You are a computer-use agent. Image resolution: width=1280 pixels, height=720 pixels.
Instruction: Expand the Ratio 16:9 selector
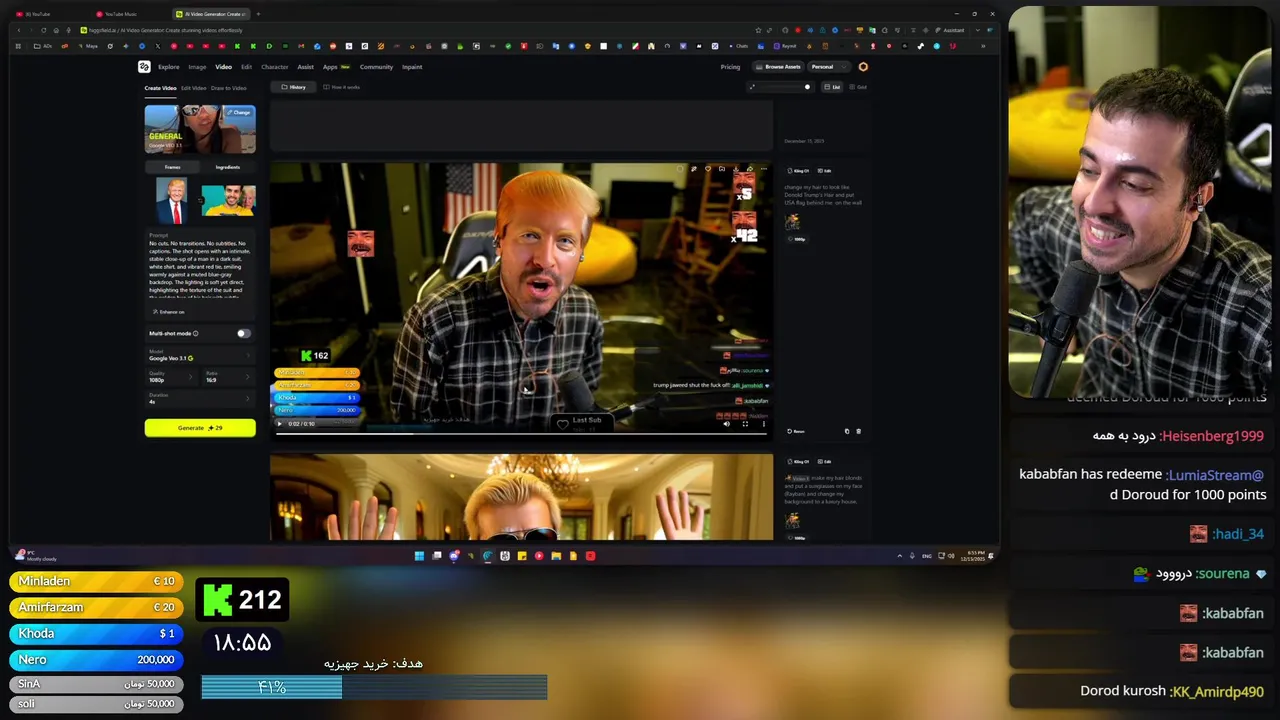tap(228, 377)
